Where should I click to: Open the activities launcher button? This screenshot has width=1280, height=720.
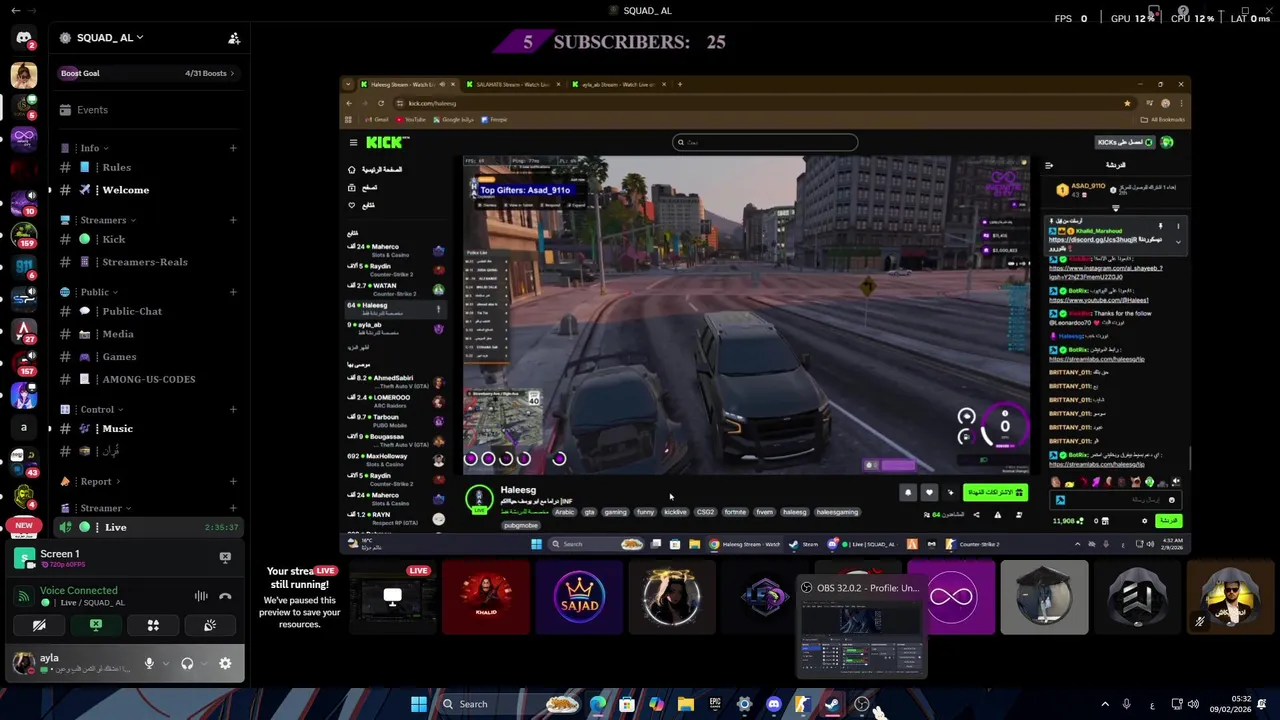coord(153,625)
